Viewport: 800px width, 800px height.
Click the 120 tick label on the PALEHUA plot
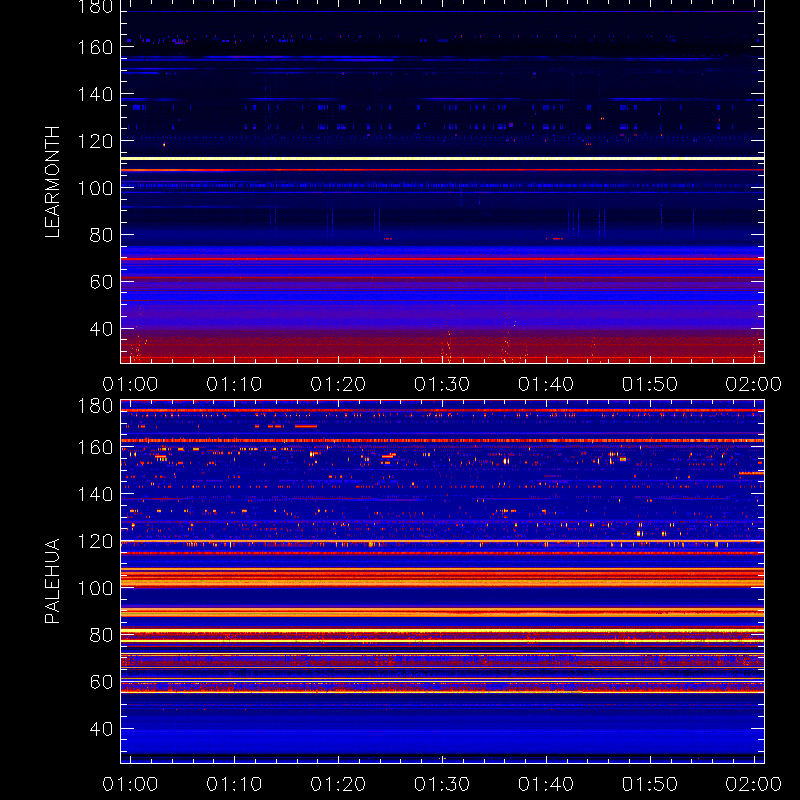point(95,541)
